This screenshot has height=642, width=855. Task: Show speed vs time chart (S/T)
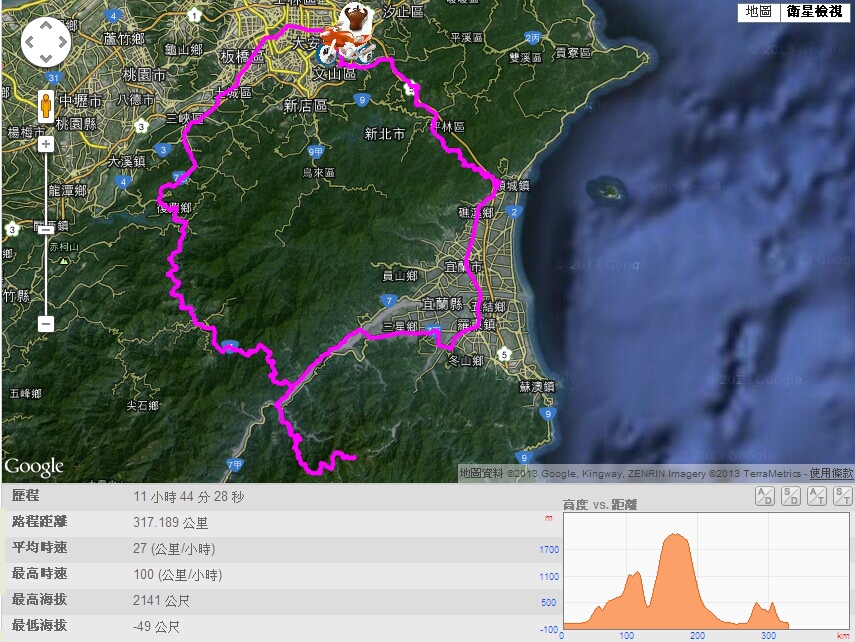[842, 496]
